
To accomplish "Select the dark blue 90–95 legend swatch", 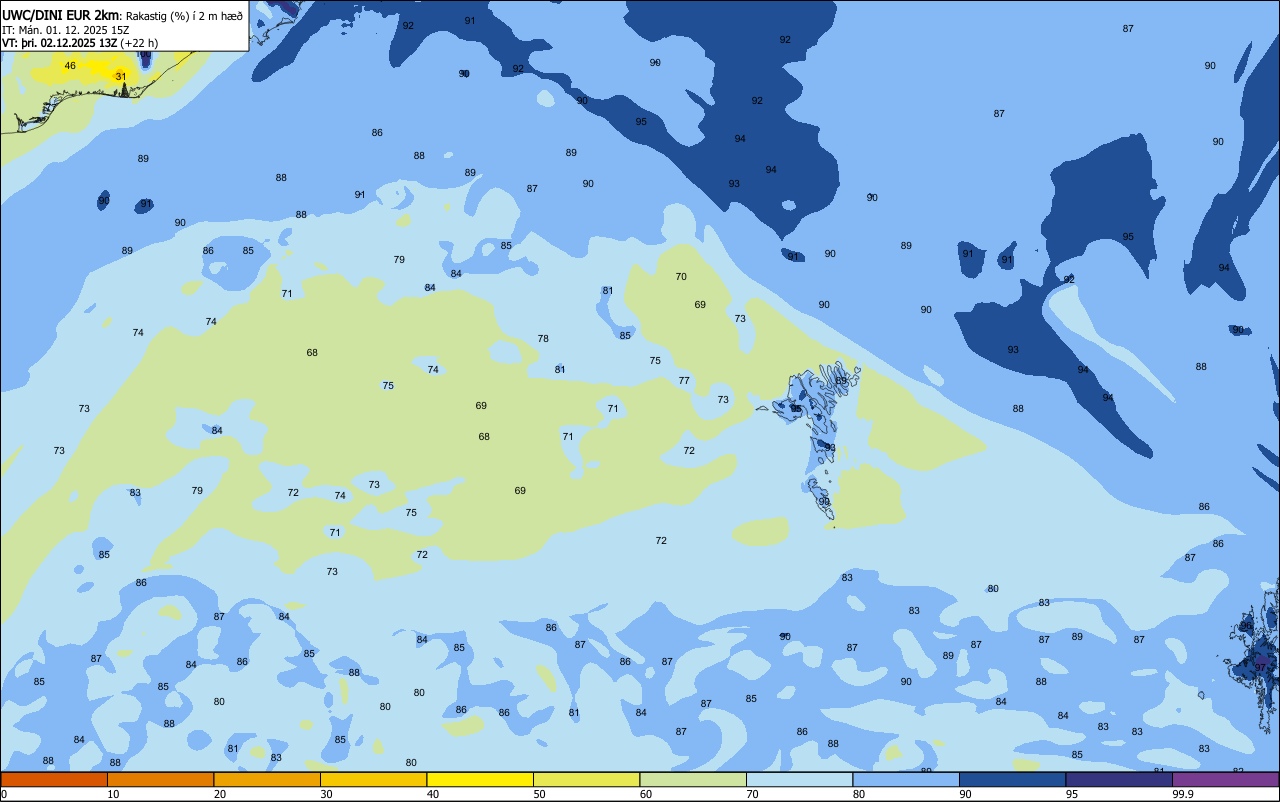I will (1012, 779).
